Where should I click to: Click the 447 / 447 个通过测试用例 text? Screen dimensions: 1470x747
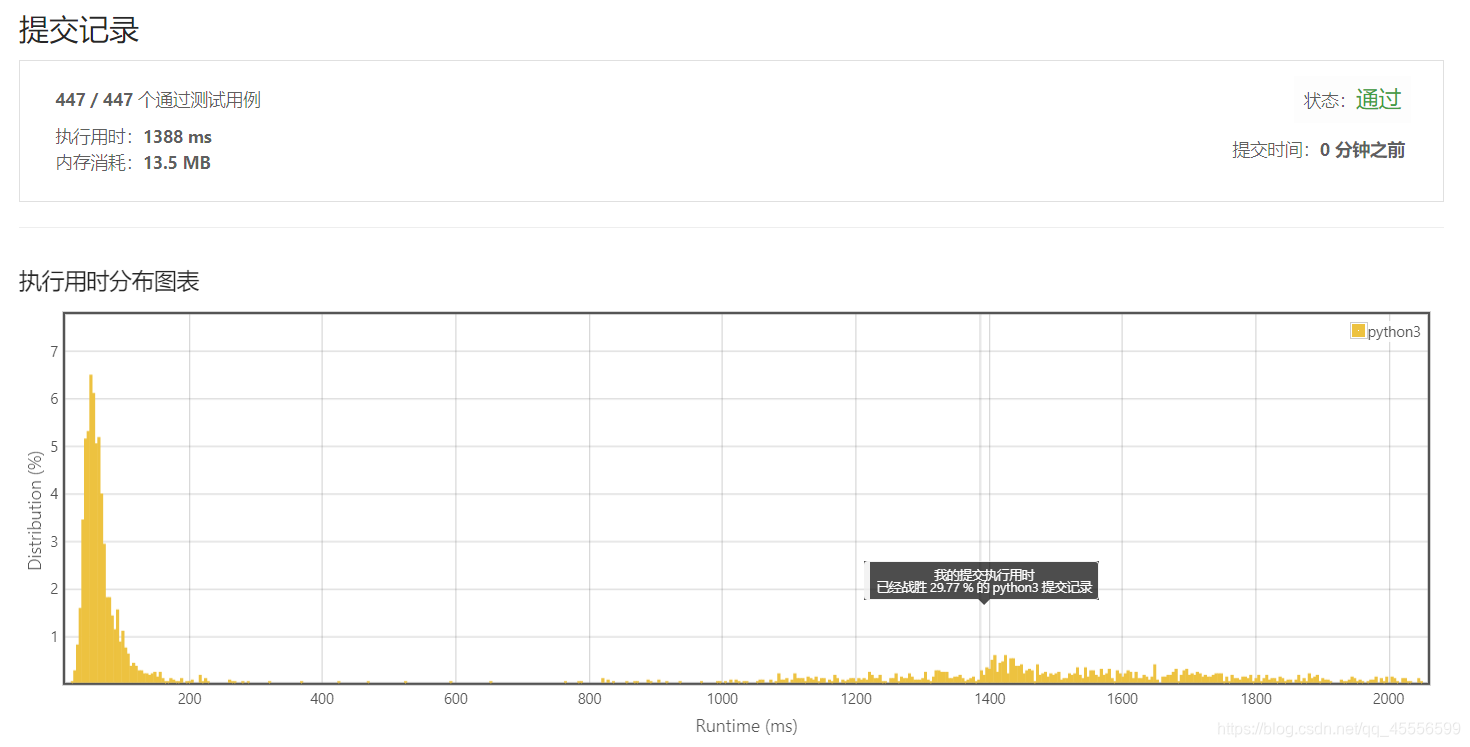(158, 100)
